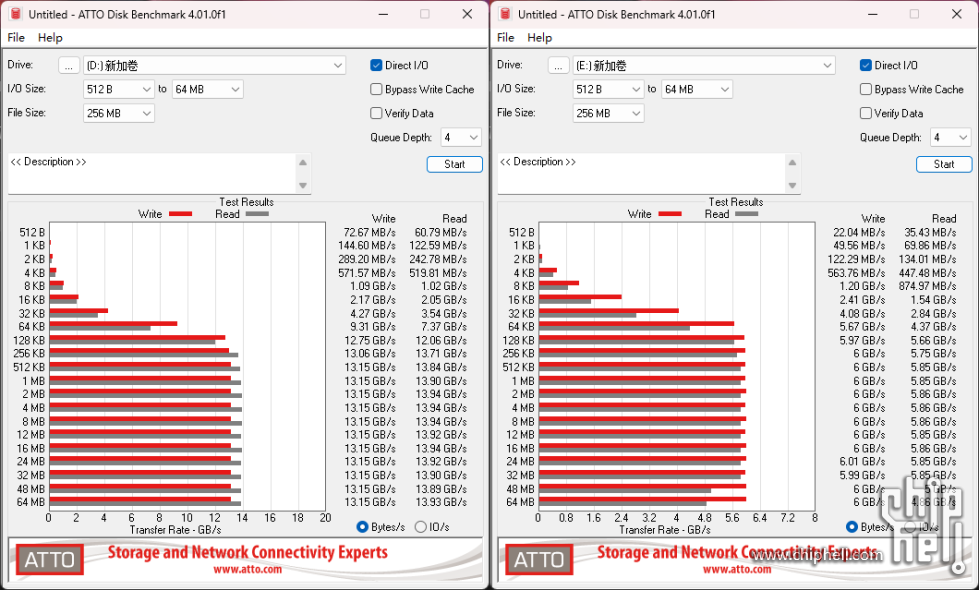Minimize the left ATTO window
The height and width of the screenshot is (590, 979).
384,14
